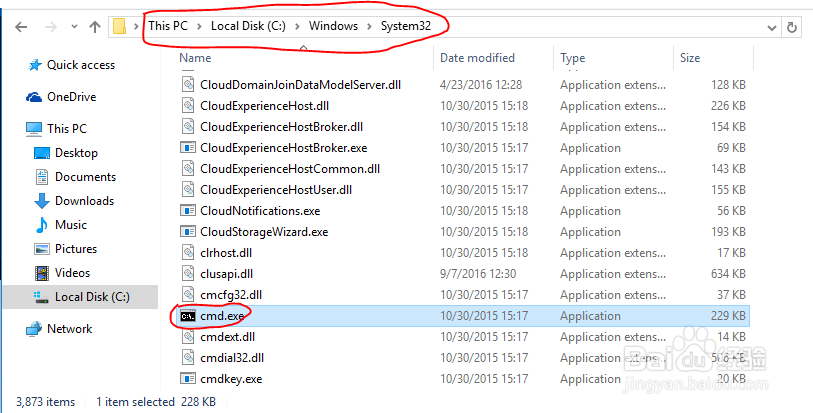Click the Network icon in sidebar
This screenshot has height=413, width=813.
click(x=34, y=329)
